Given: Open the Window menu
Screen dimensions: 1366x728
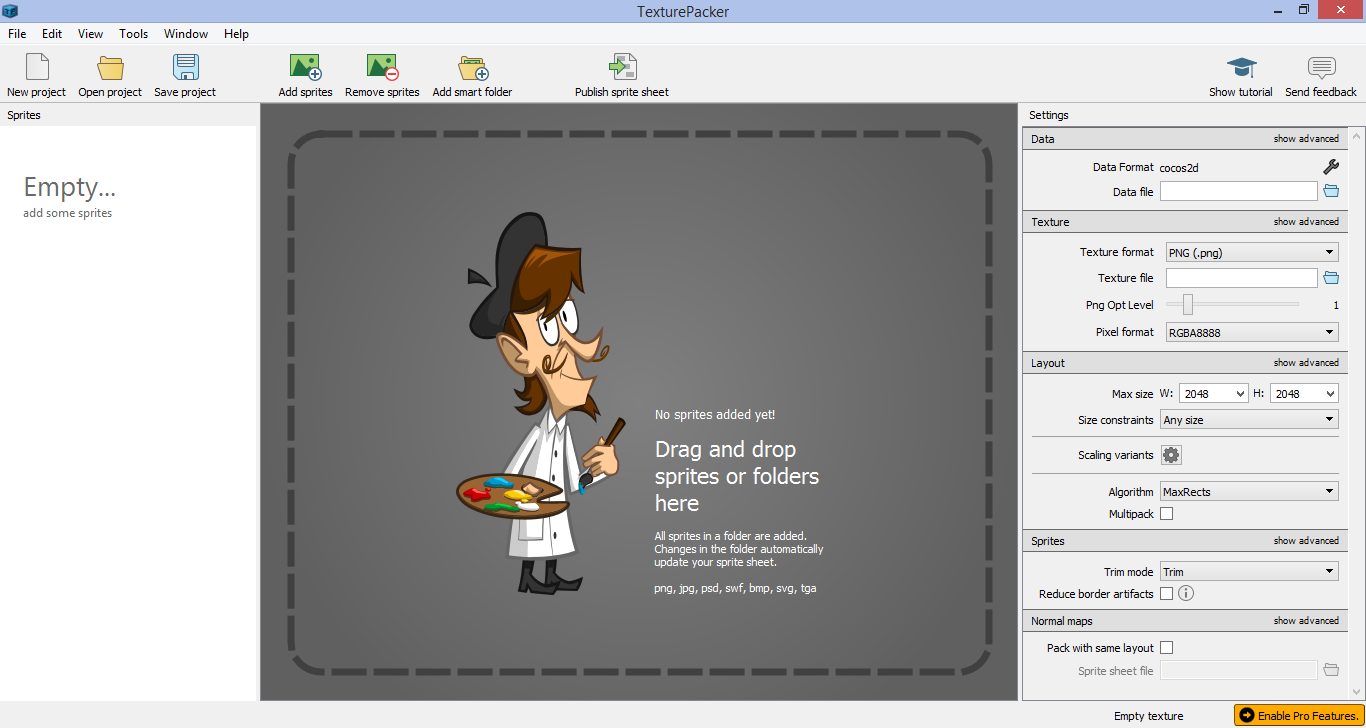Looking at the screenshot, I should click(x=186, y=34).
